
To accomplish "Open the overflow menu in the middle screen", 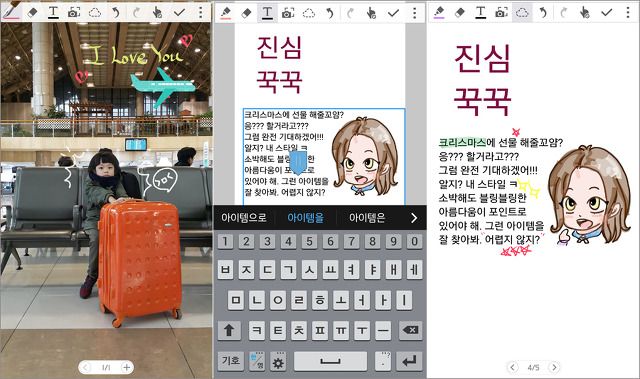I will 414,13.
